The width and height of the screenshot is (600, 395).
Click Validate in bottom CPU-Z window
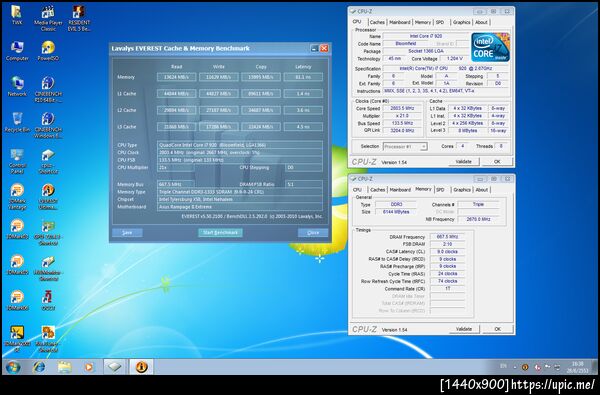(x=464, y=329)
